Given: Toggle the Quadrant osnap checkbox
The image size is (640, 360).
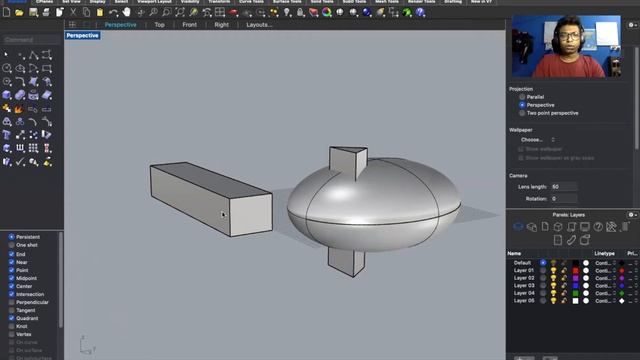Looking at the screenshot, I should (11, 318).
